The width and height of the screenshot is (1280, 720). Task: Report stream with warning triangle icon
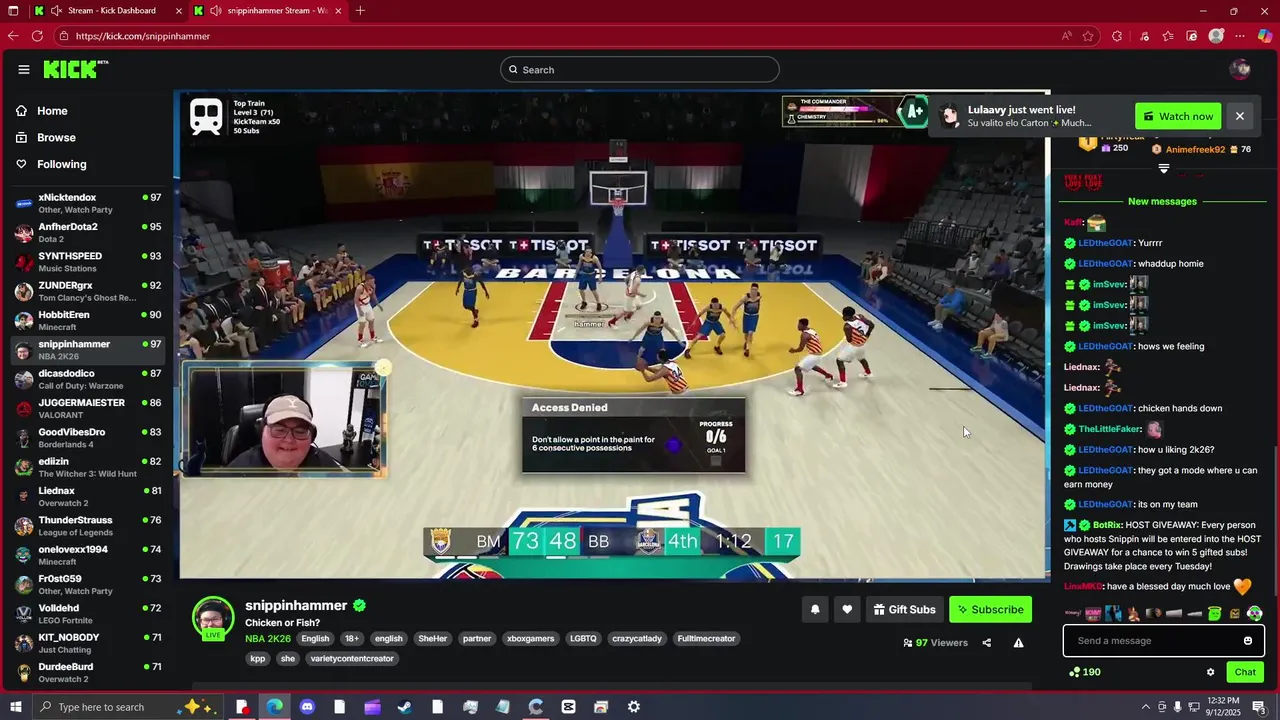click(1018, 643)
